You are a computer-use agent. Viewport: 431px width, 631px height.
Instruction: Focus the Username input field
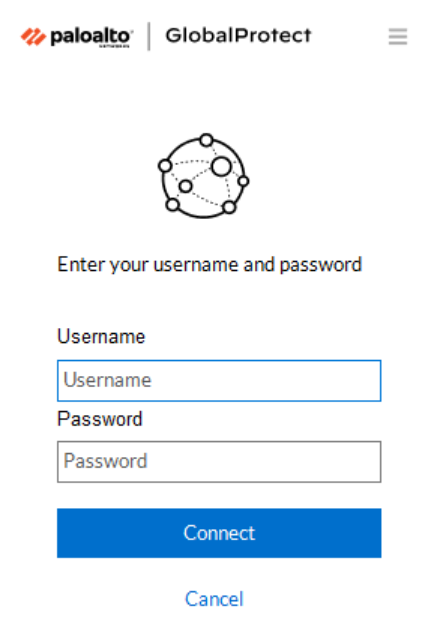(x=219, y=381)
